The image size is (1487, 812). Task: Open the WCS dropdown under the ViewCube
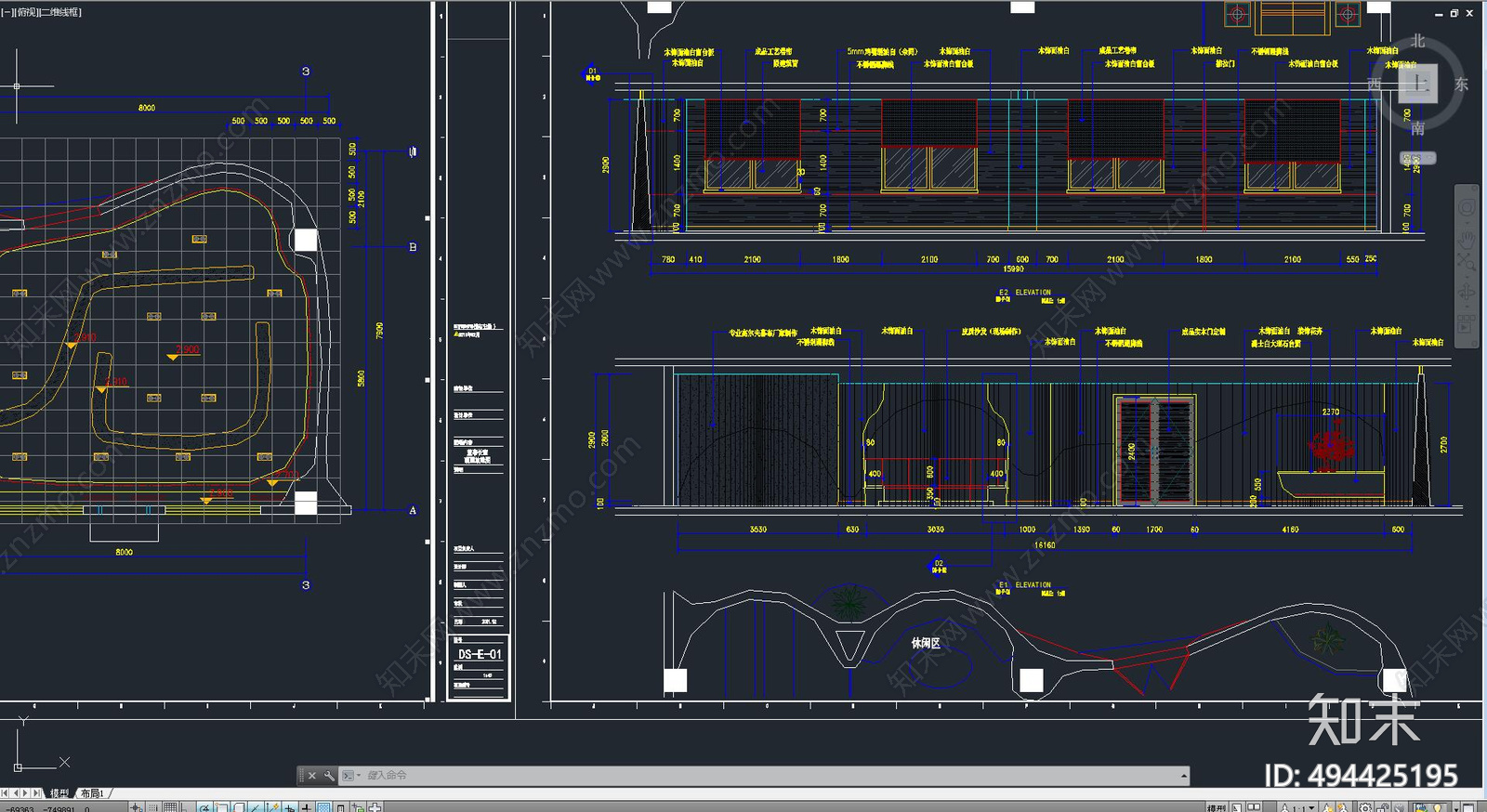point(1418,158)
